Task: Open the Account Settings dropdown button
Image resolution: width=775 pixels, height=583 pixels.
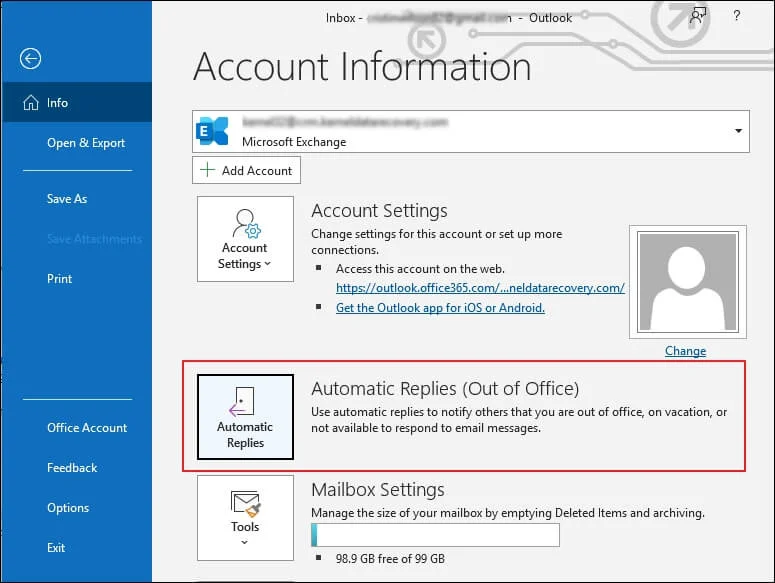Action: tap(245, 239)
